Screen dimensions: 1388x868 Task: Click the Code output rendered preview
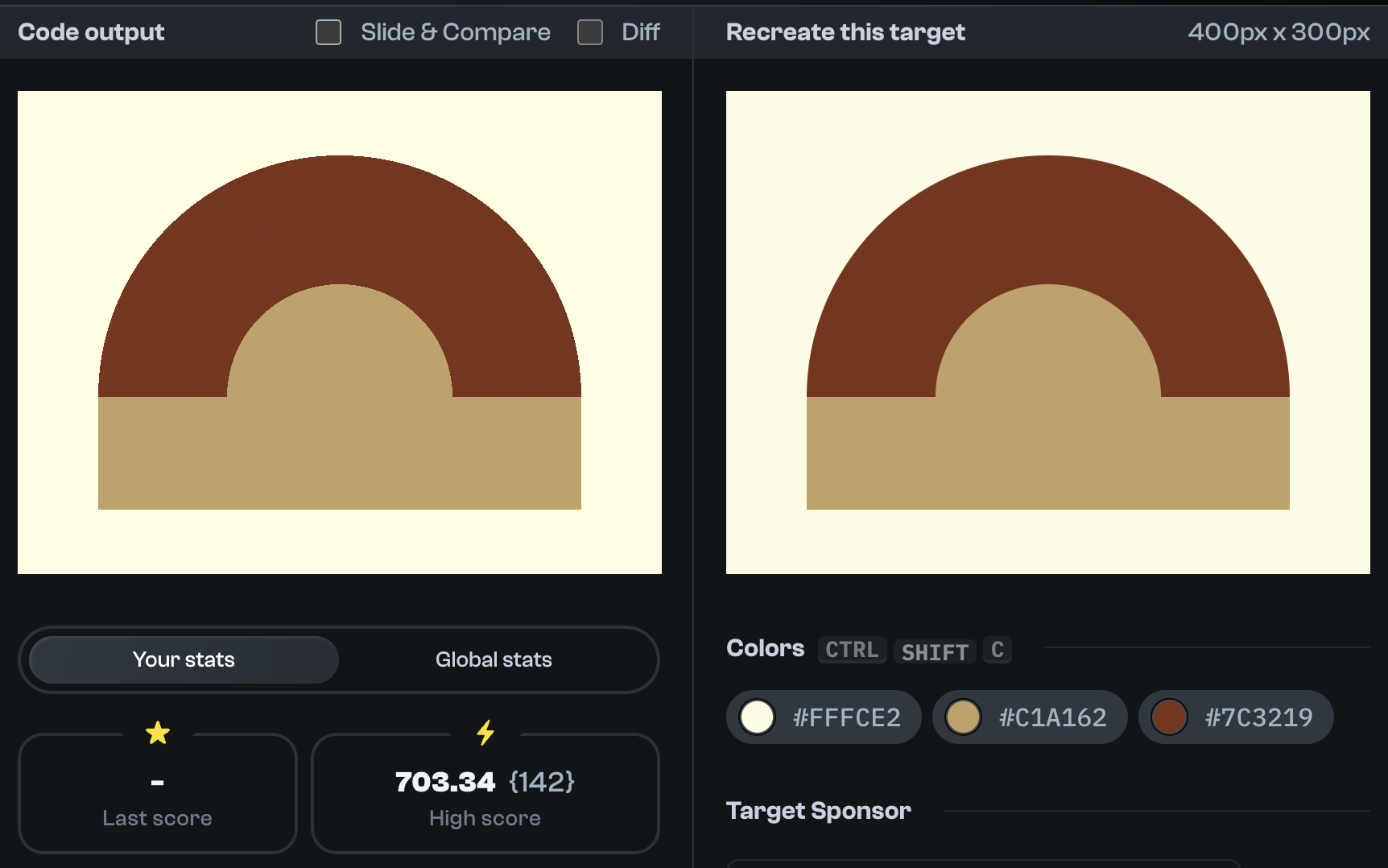point(339,332)
